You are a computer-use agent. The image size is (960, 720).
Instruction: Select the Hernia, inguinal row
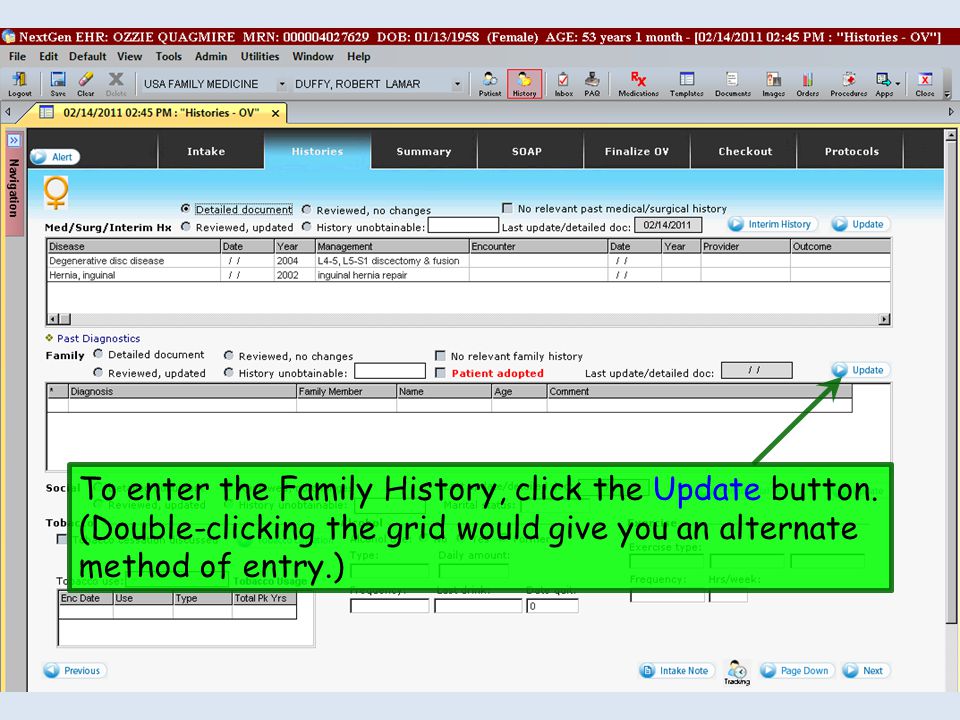(x=468, y=275)
